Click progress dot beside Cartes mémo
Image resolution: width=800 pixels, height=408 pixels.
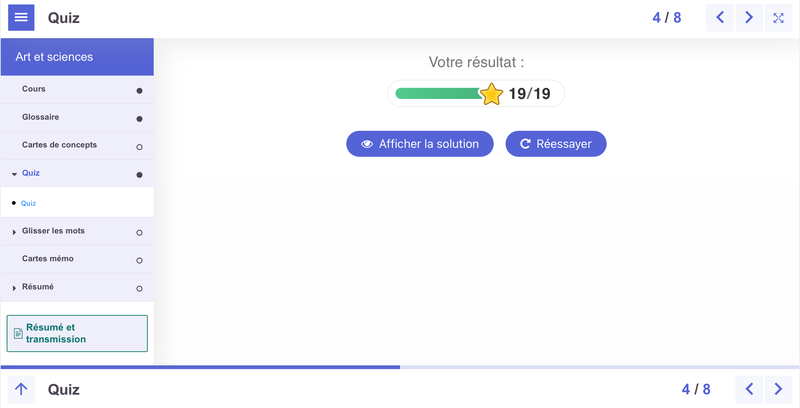pyautogui.click(x=139, y=261)
